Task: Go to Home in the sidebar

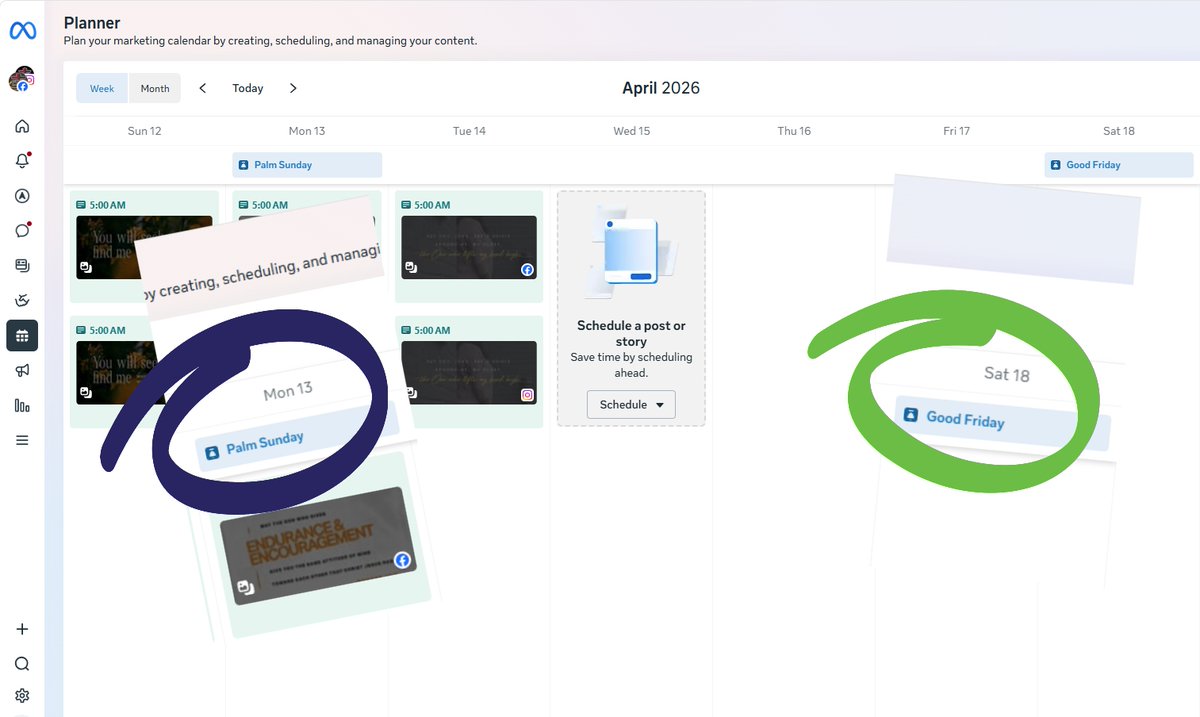Action: point(22,126)
